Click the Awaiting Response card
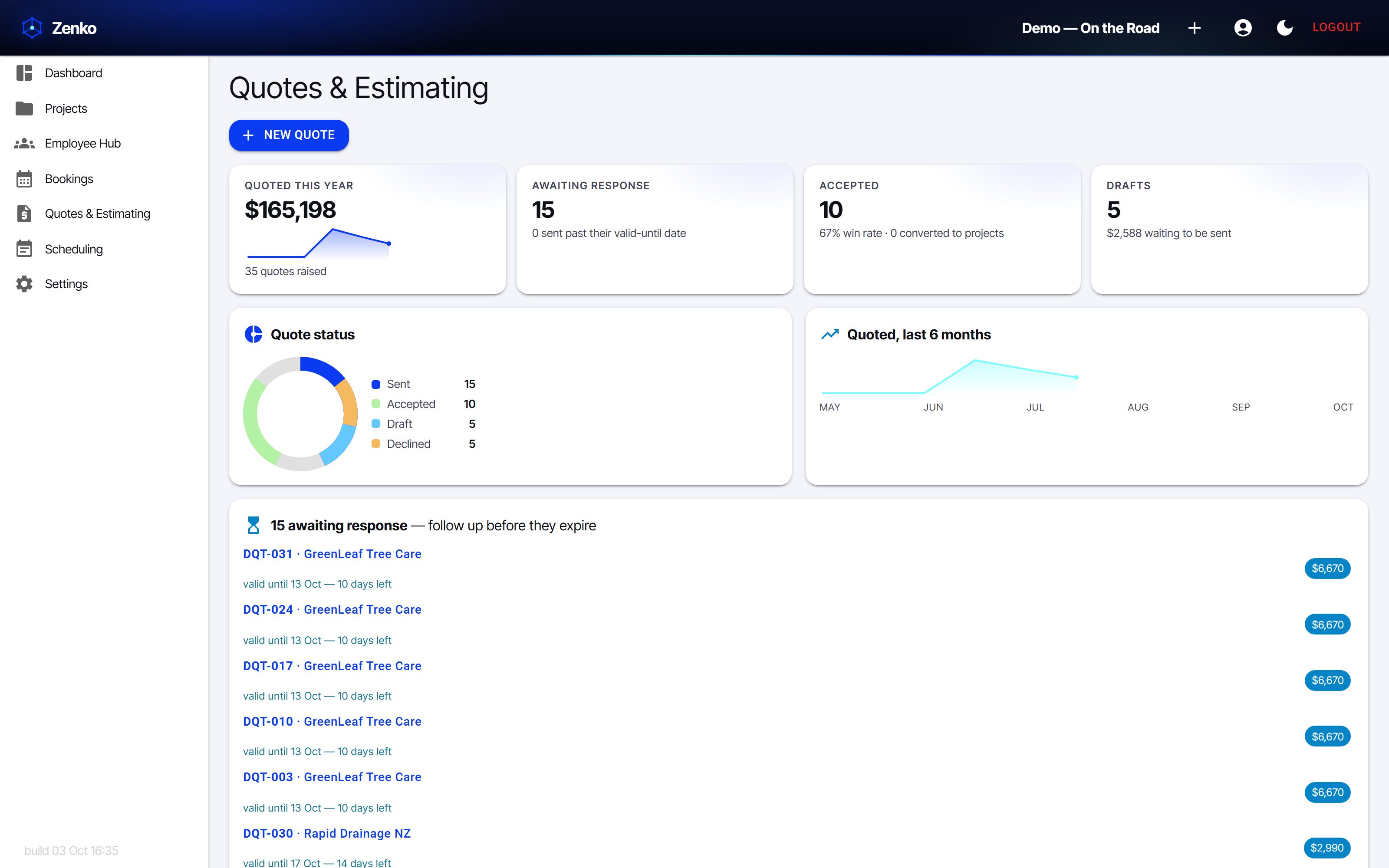1389x868 pixels. [655, 230]
